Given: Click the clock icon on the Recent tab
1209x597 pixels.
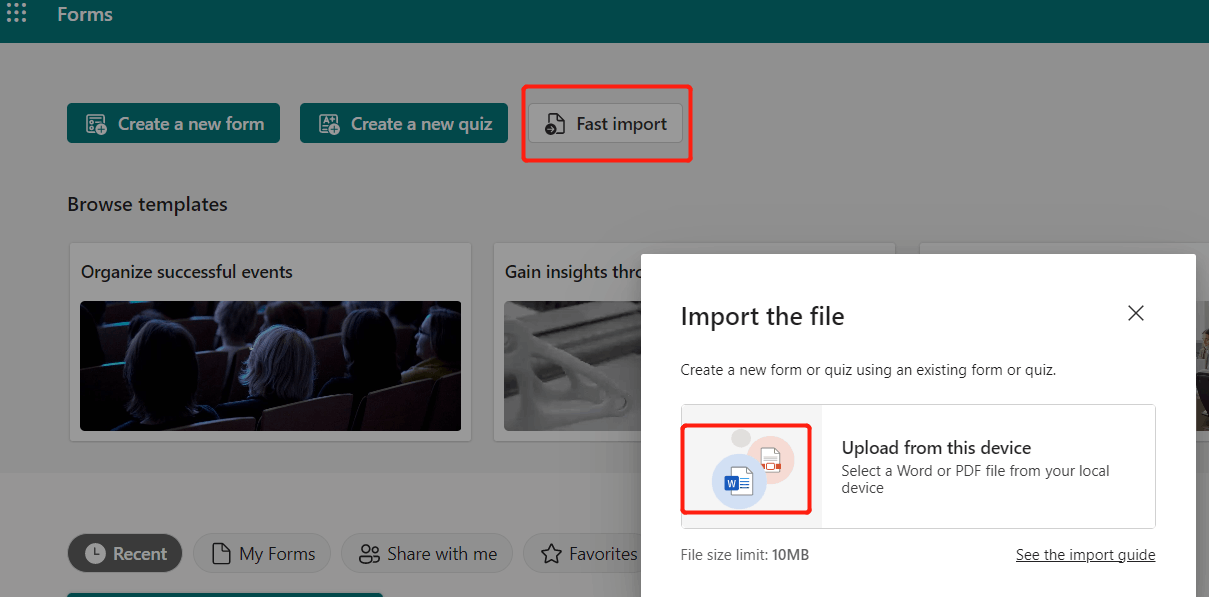Looking at the screenshot, I should pos(95,553).
